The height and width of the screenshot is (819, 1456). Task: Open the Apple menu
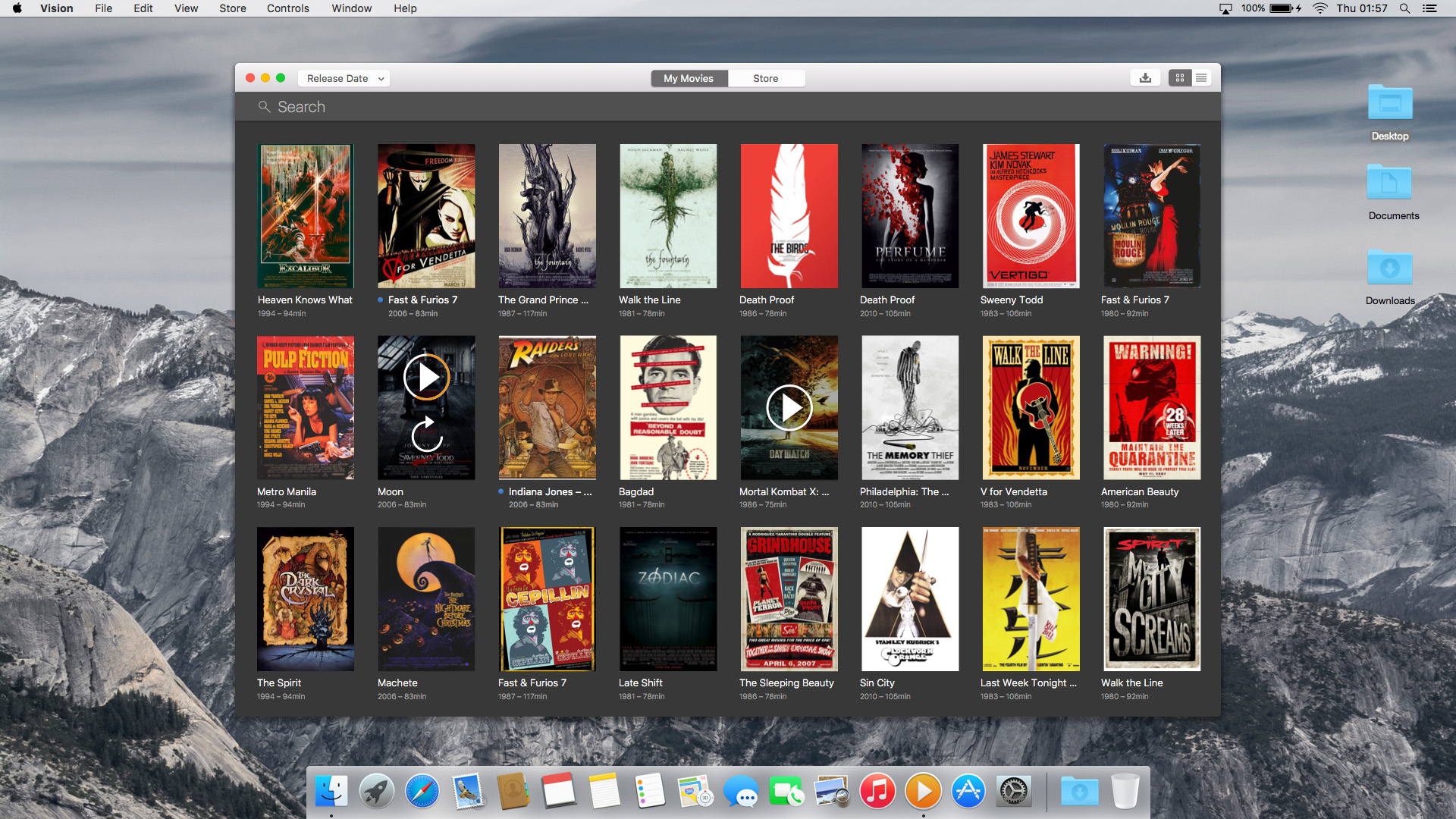pos(17,8)
